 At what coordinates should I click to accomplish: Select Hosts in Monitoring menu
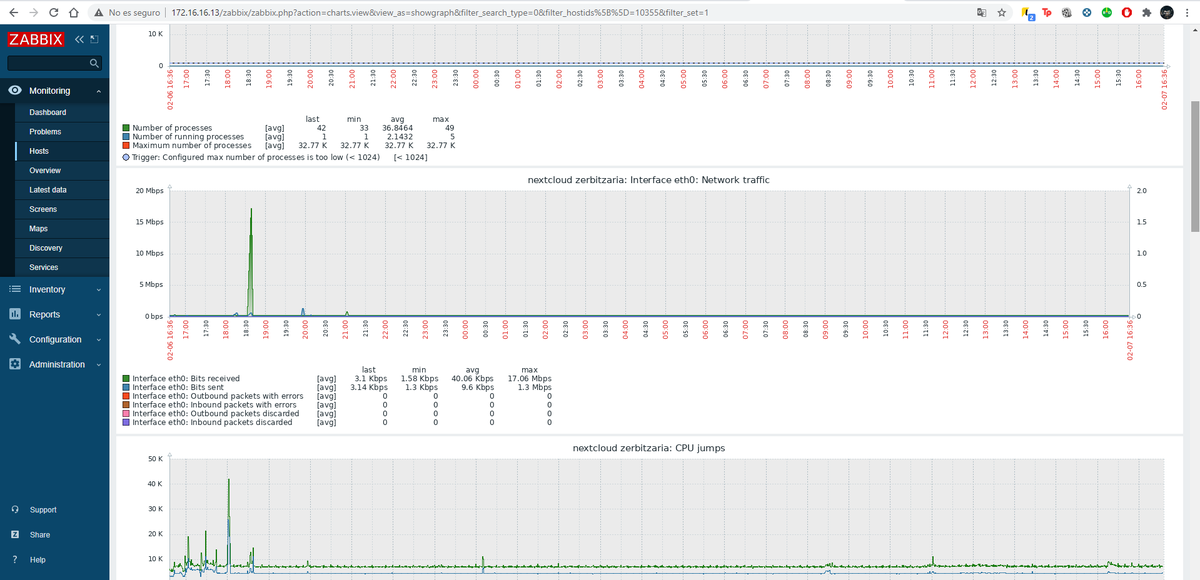point(39,151)
